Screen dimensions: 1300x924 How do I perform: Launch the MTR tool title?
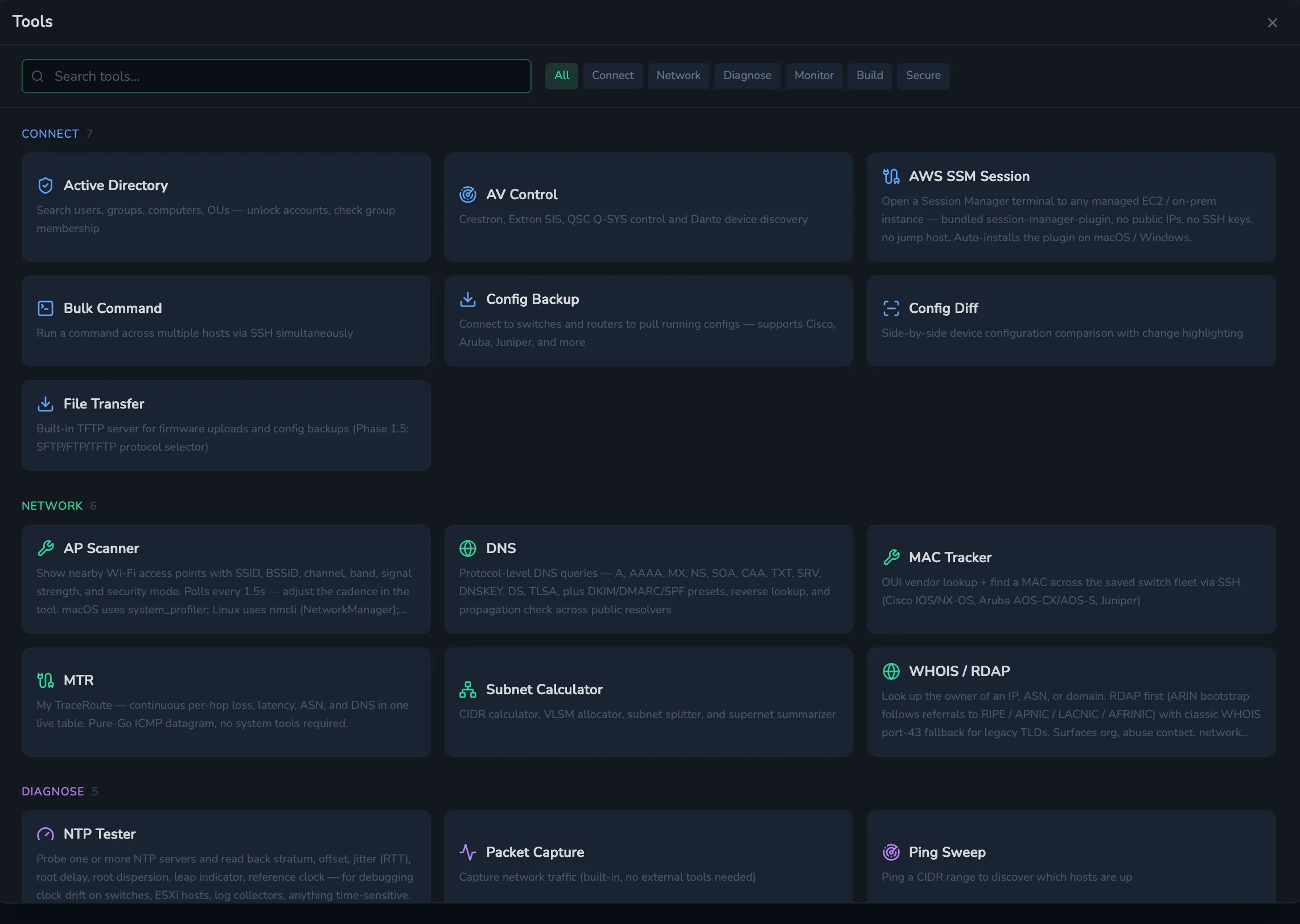click(79, 680)
